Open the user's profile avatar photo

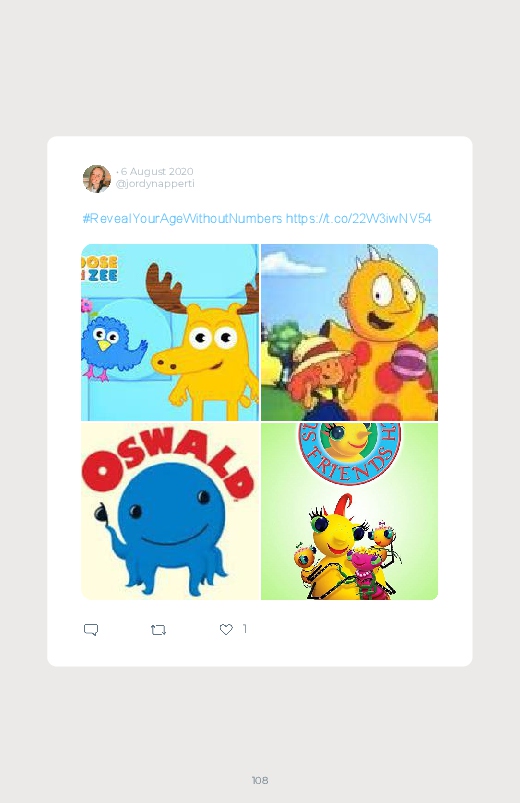97,179
